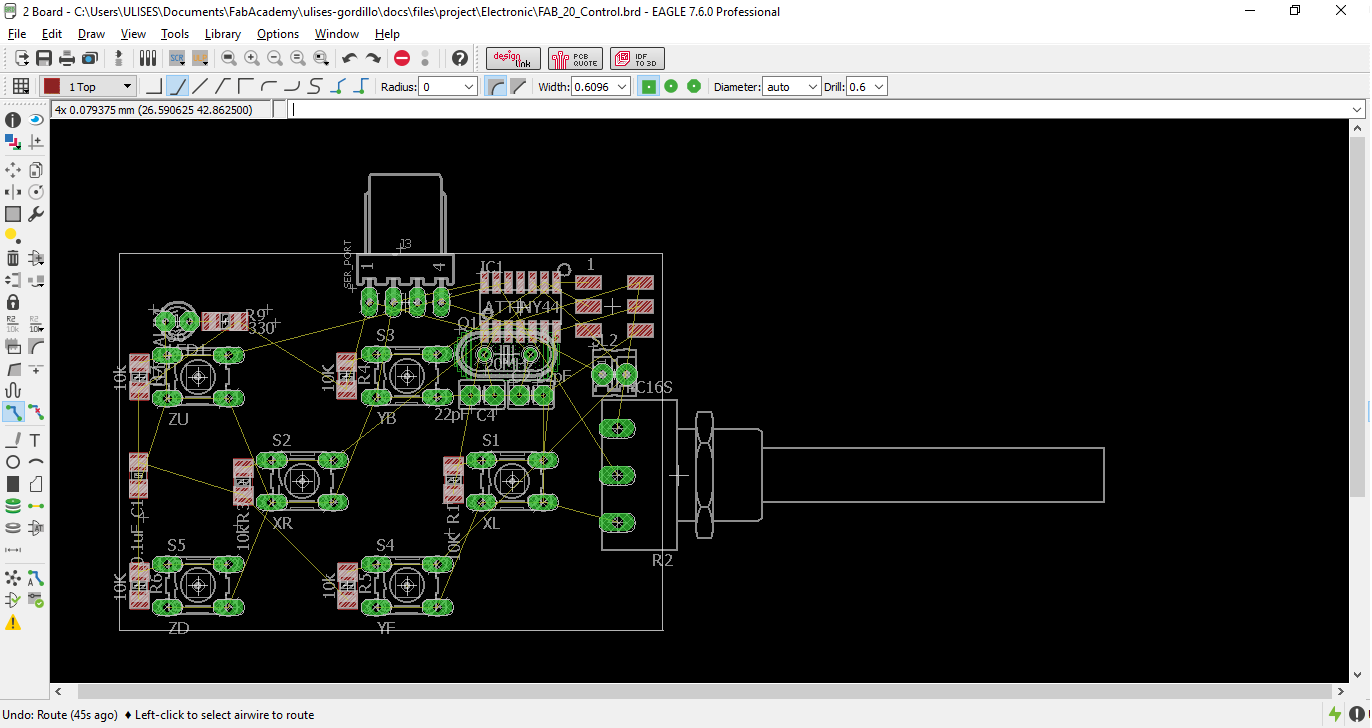Expand the Width dropdown
Viewport: 1372px width, 728px height.
coord(623,87)
